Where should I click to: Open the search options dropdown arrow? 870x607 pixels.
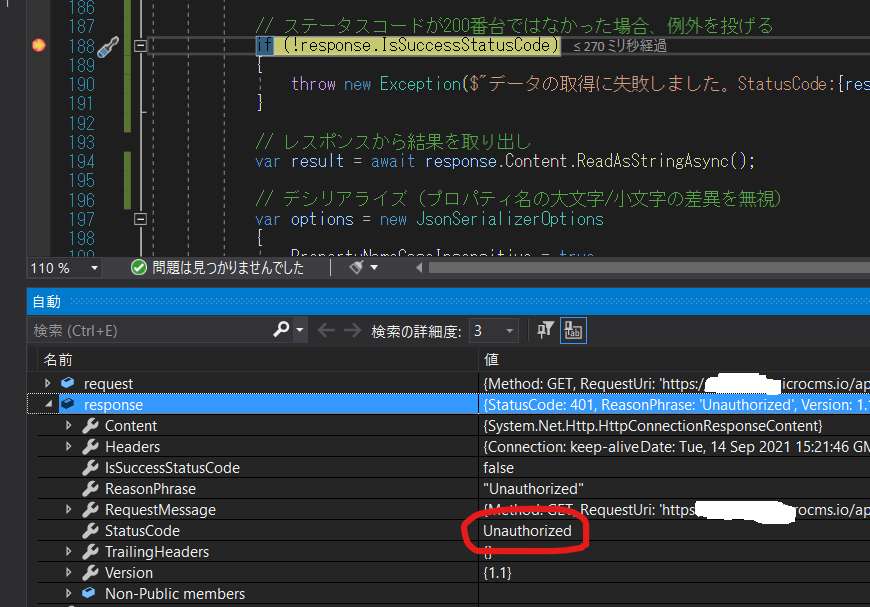pyautogui.click(x=300, y=330)
